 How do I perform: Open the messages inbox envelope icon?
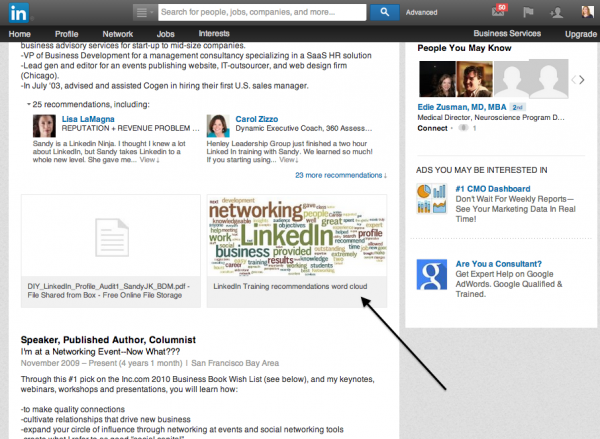point(499,11)
